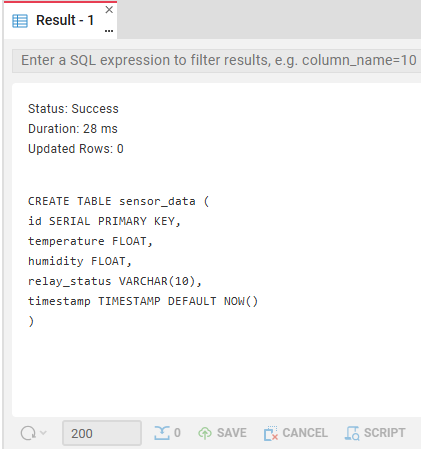Viewport: 421px width, 449px height.
Task: Click the SAVE button
Action: pyautogui.click(x=222, y=433)
